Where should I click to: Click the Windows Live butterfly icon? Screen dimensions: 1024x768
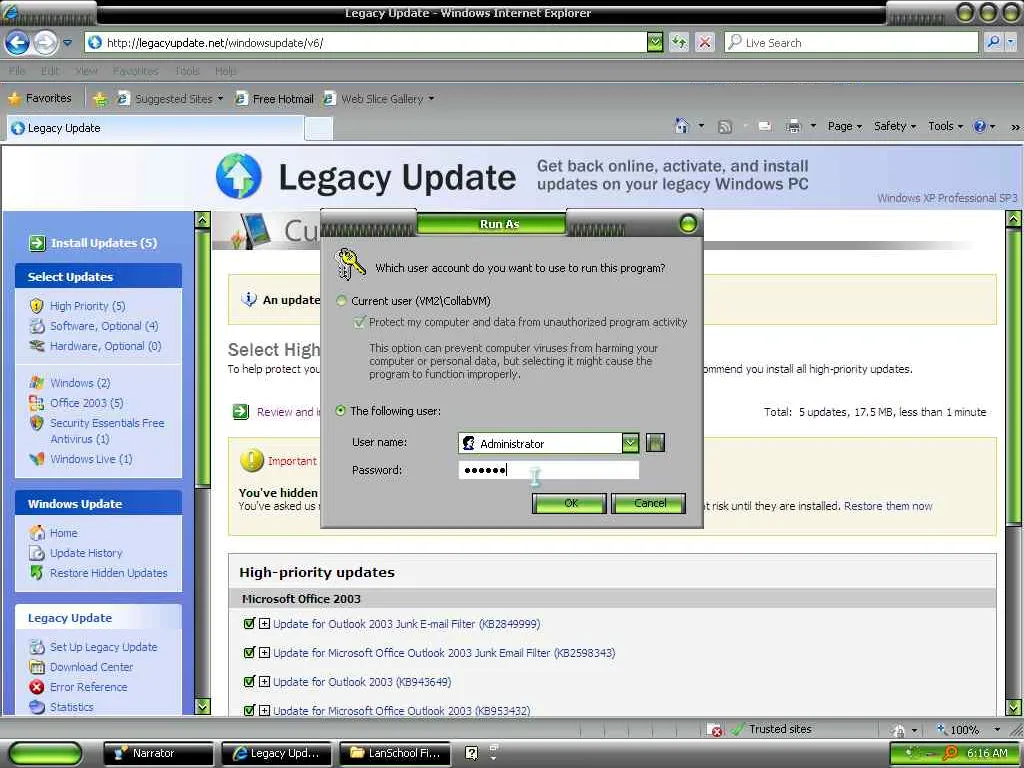(x=37, y=459)
